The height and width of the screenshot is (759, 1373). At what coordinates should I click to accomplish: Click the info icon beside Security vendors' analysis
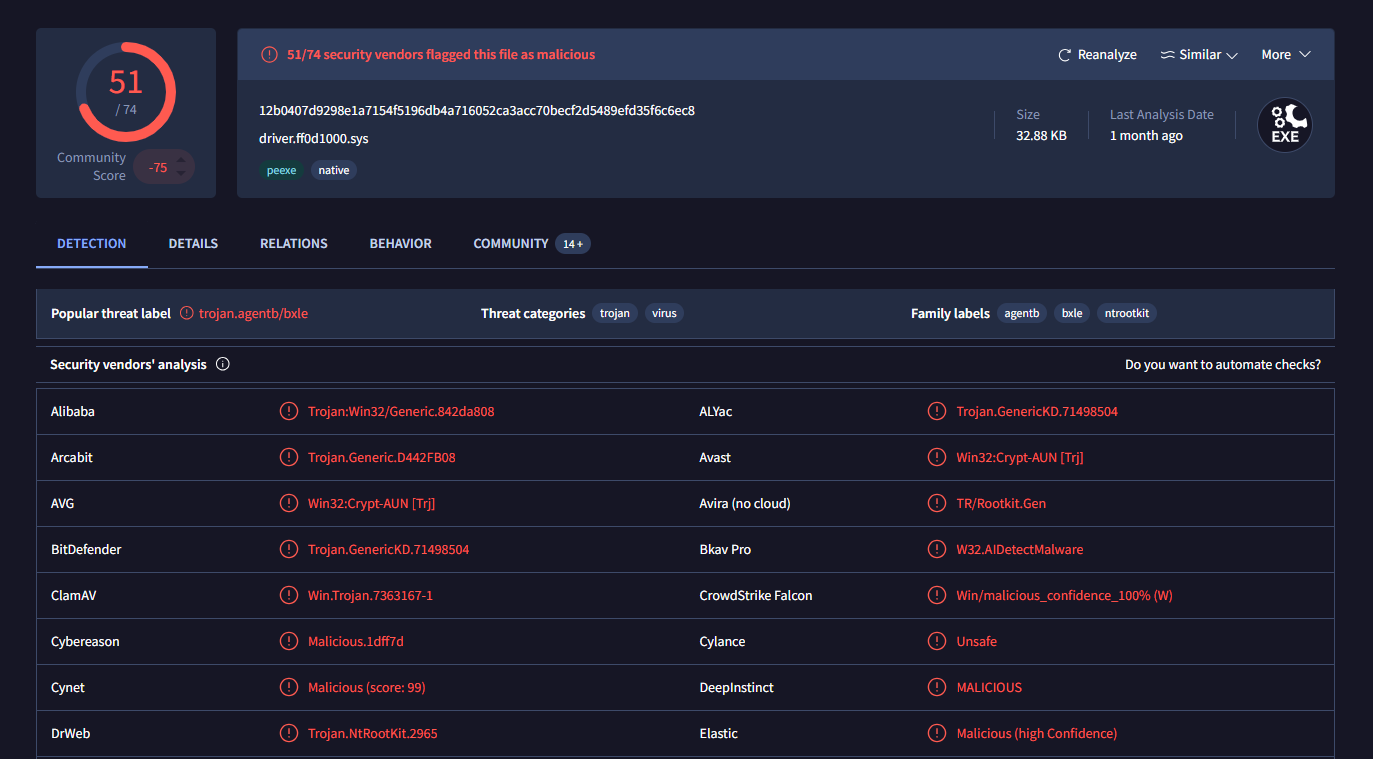coord(223,364)
